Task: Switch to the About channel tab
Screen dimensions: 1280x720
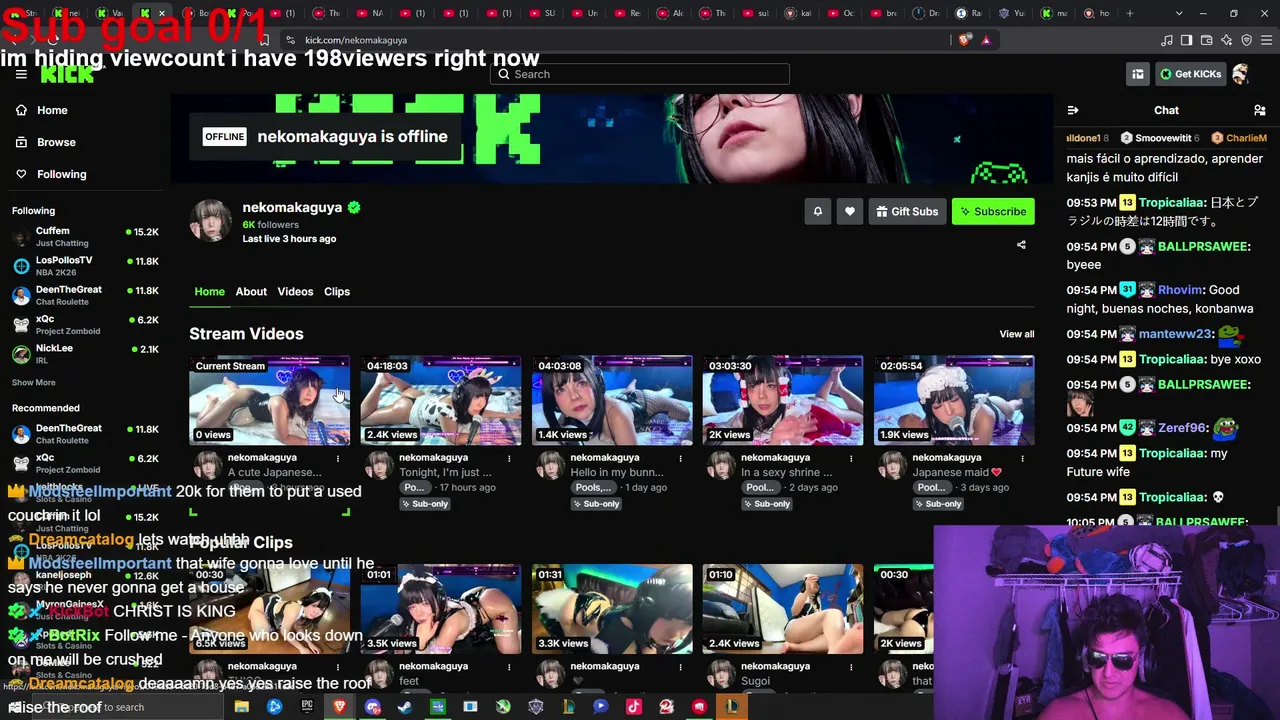Action: pos(251,291)
